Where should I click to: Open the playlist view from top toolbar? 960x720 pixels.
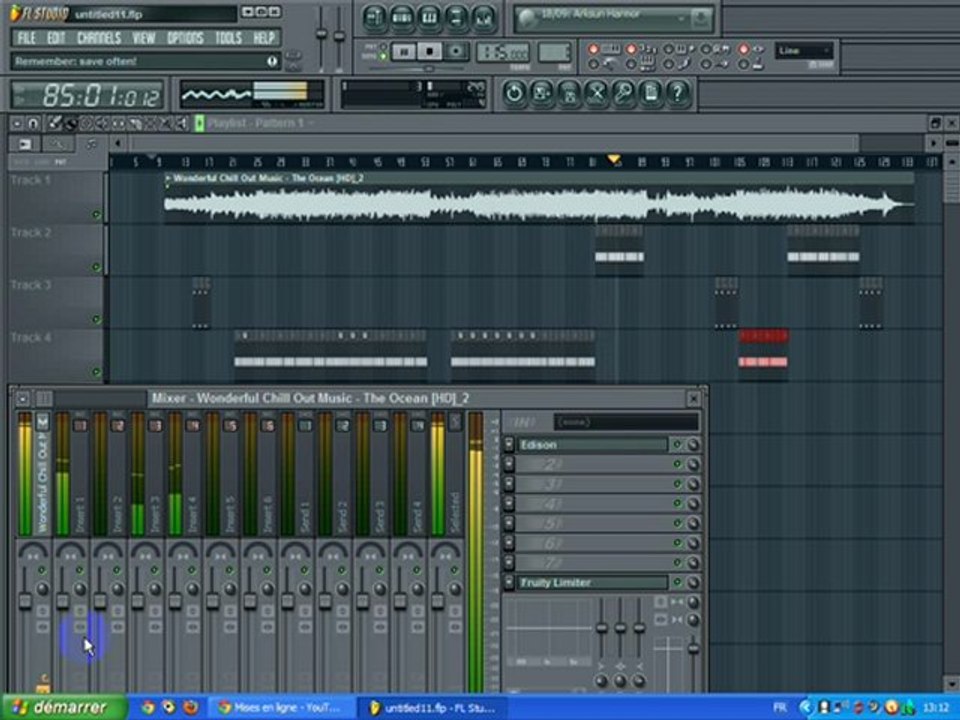374,18
